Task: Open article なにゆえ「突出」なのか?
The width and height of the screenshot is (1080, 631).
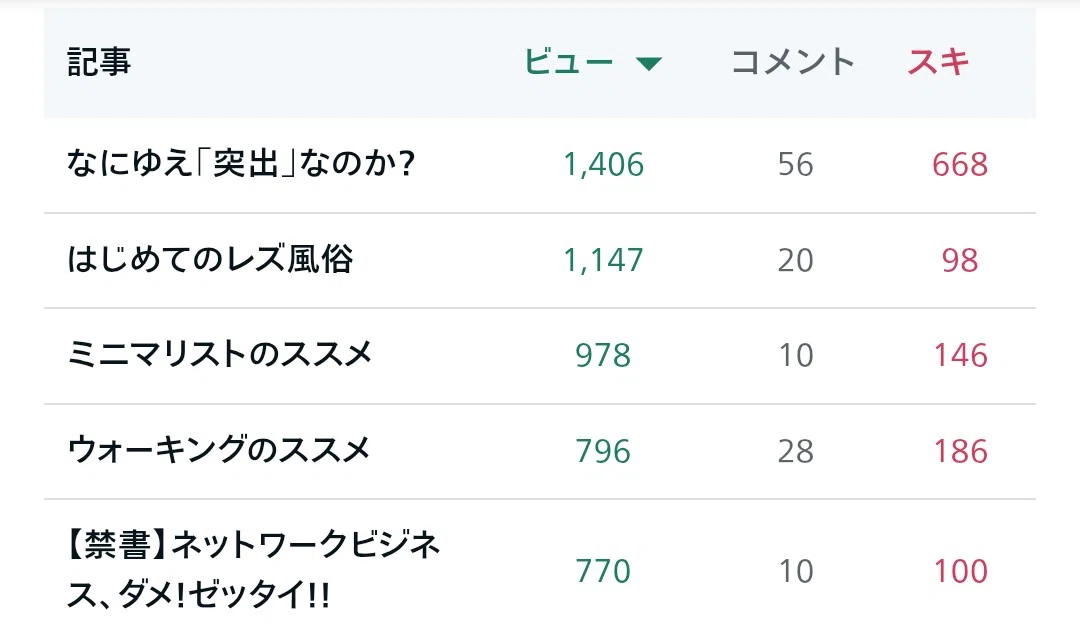Action: pos(241,164)
